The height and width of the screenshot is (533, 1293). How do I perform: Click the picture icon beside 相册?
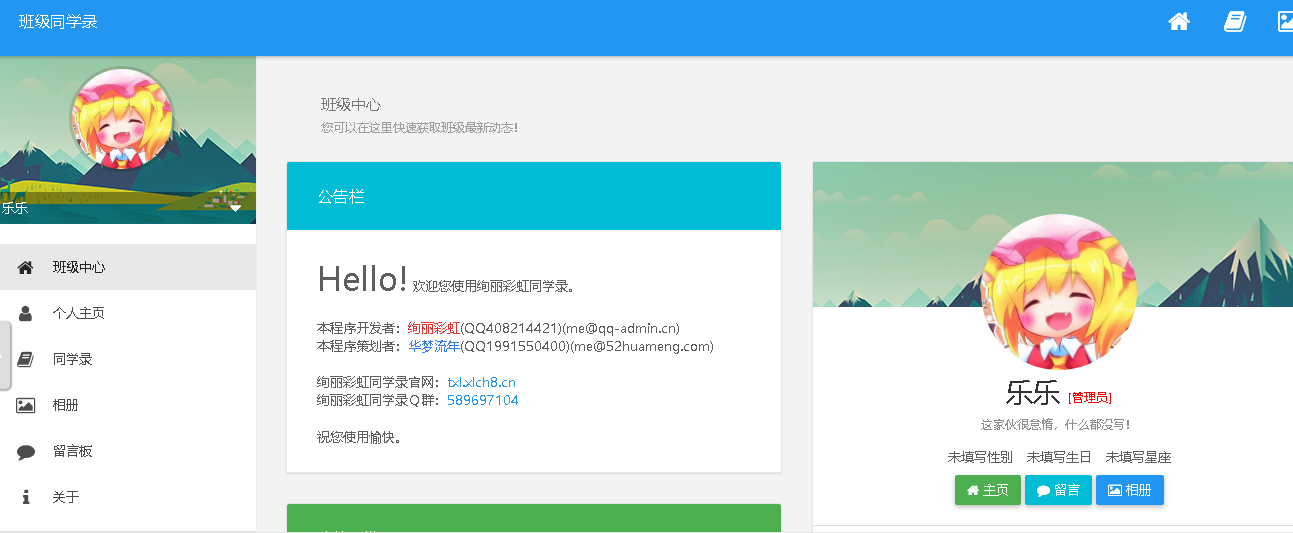(x=26, y=405)
